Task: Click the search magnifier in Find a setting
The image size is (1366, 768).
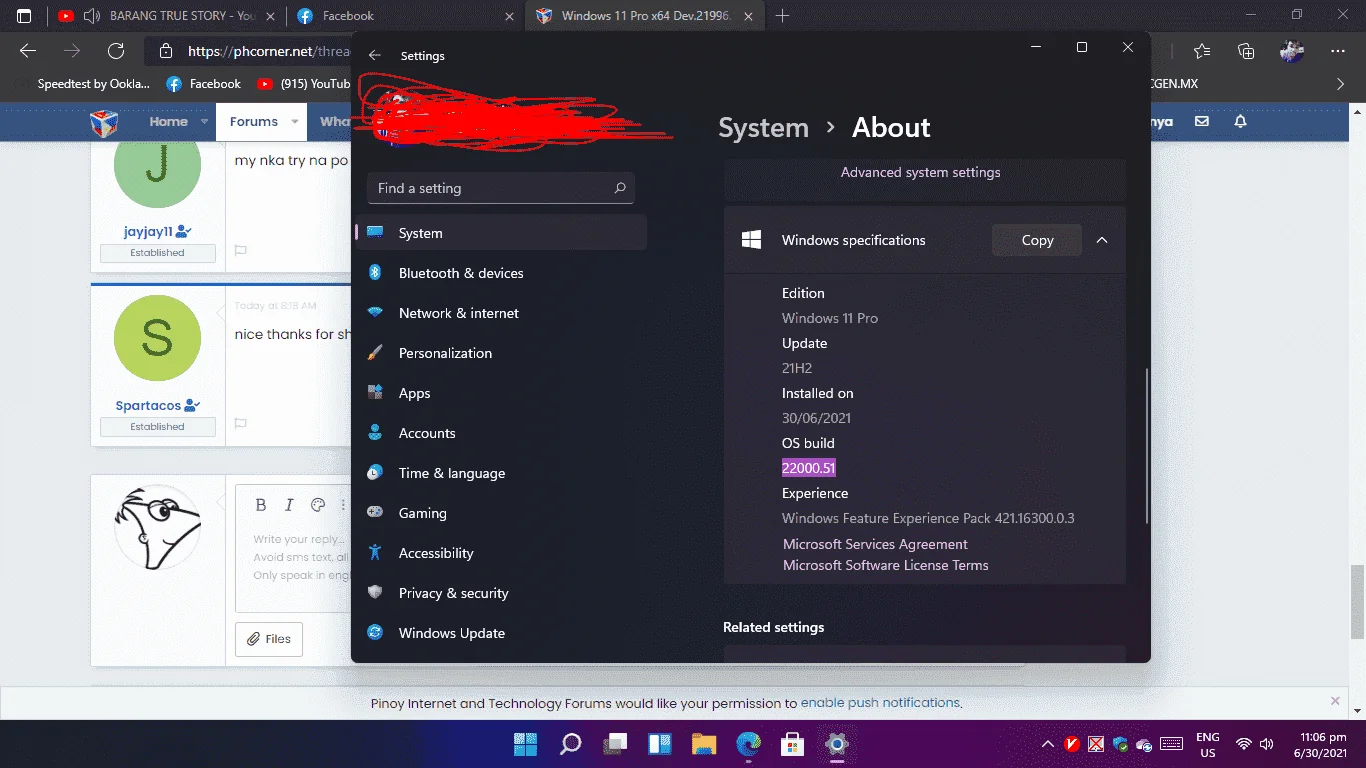Action: pos(620,188)
